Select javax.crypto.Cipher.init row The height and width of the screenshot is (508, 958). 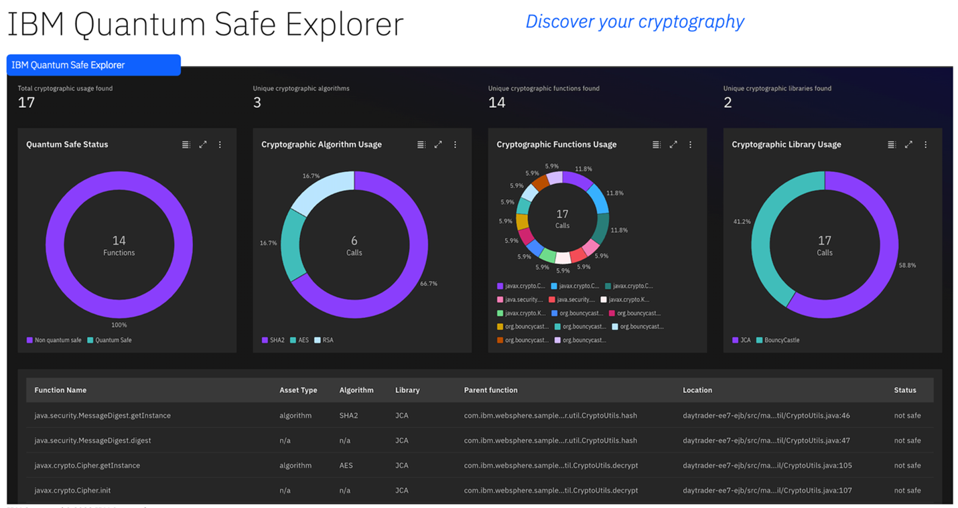480,490
